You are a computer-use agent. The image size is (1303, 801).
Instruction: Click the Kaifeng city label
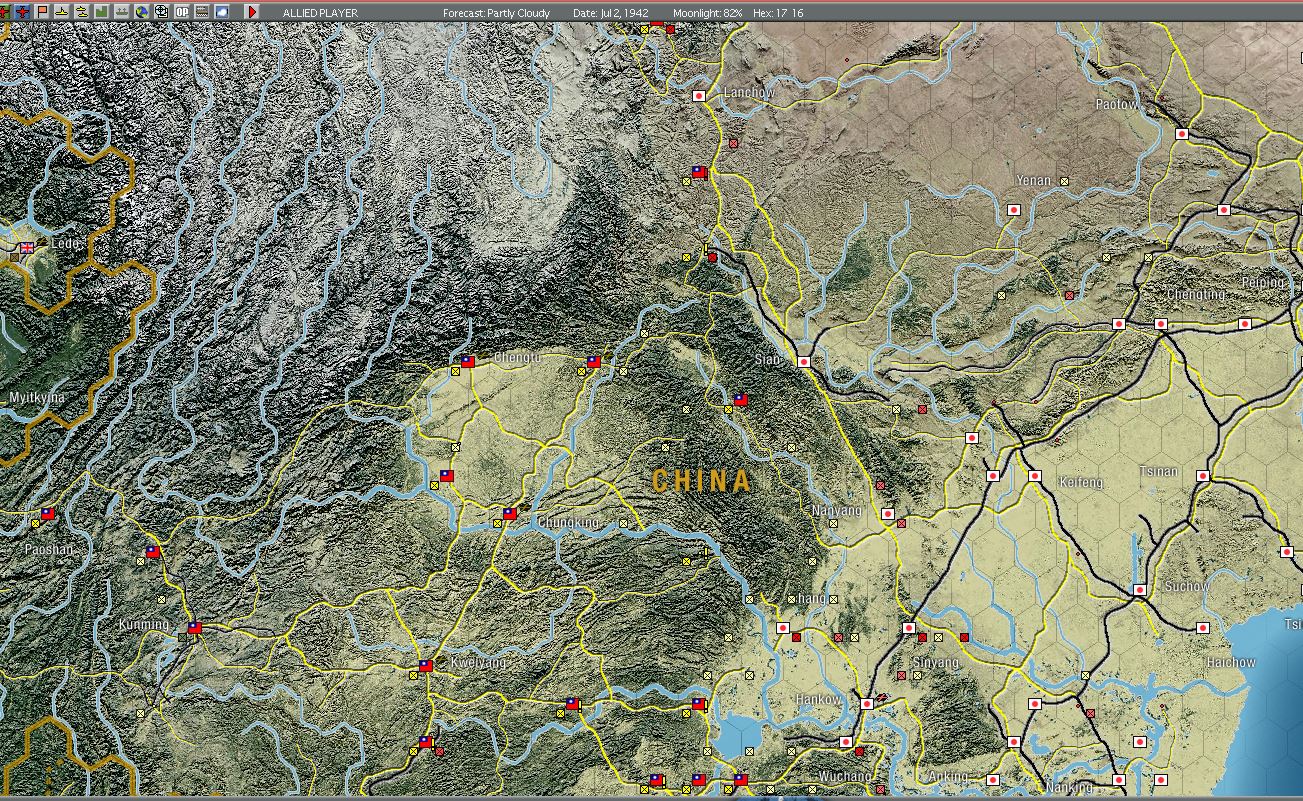click(x=1081, y=483)
